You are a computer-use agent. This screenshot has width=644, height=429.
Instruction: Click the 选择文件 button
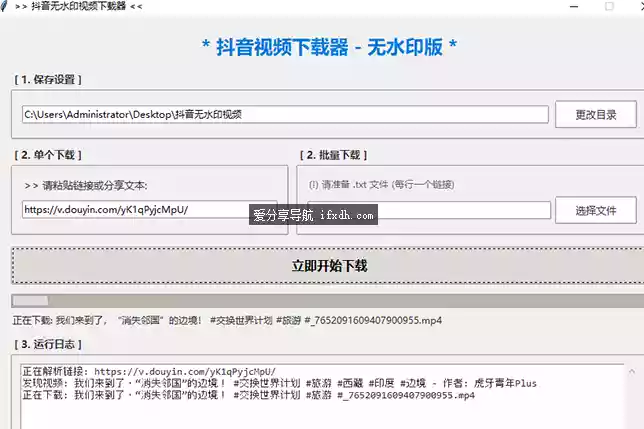point(596,211)
